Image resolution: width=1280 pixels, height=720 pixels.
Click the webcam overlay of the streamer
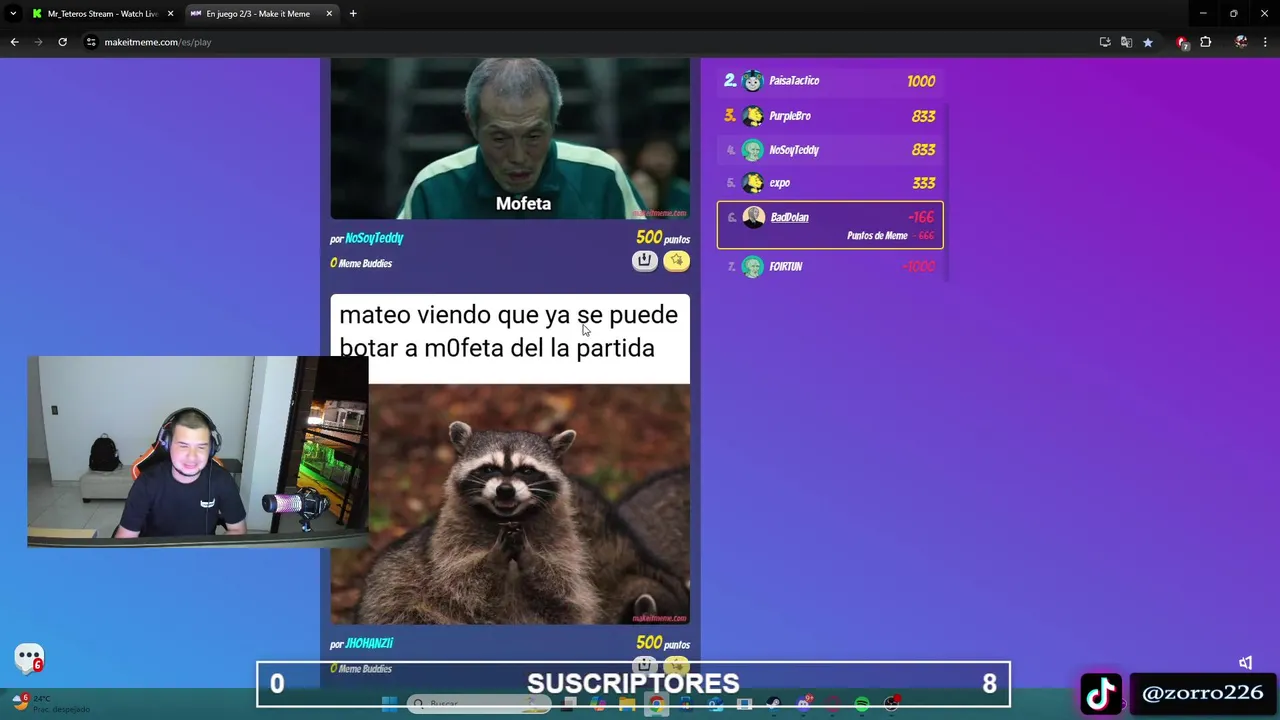198,452
